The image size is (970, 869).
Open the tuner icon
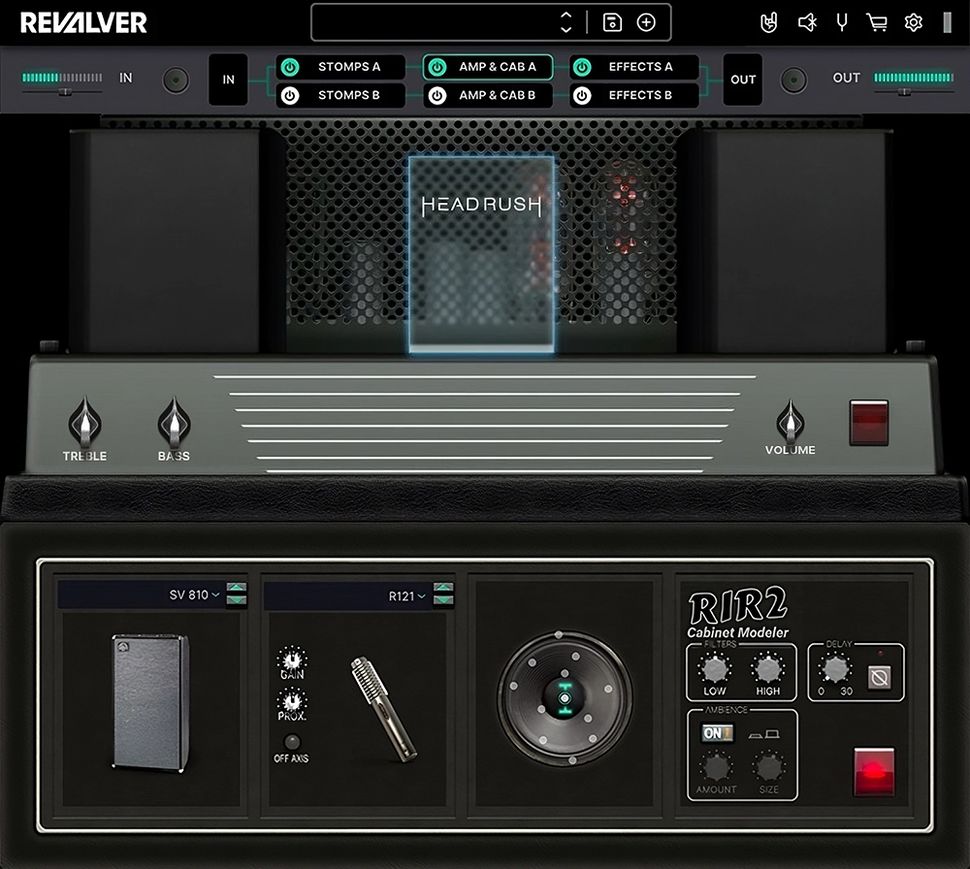(841, 21)
